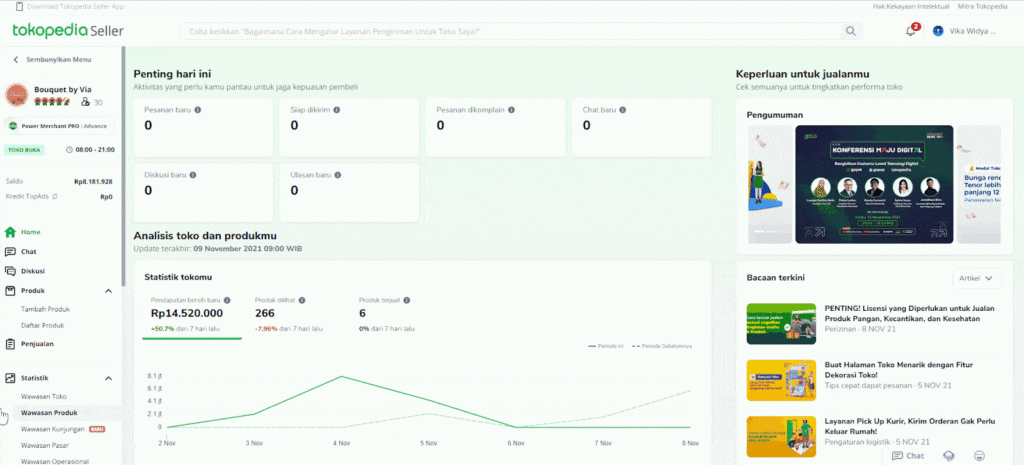Click info icon next to Siap dikirim
This screenshot has height=465, width=1024.
tap(337, 110)
